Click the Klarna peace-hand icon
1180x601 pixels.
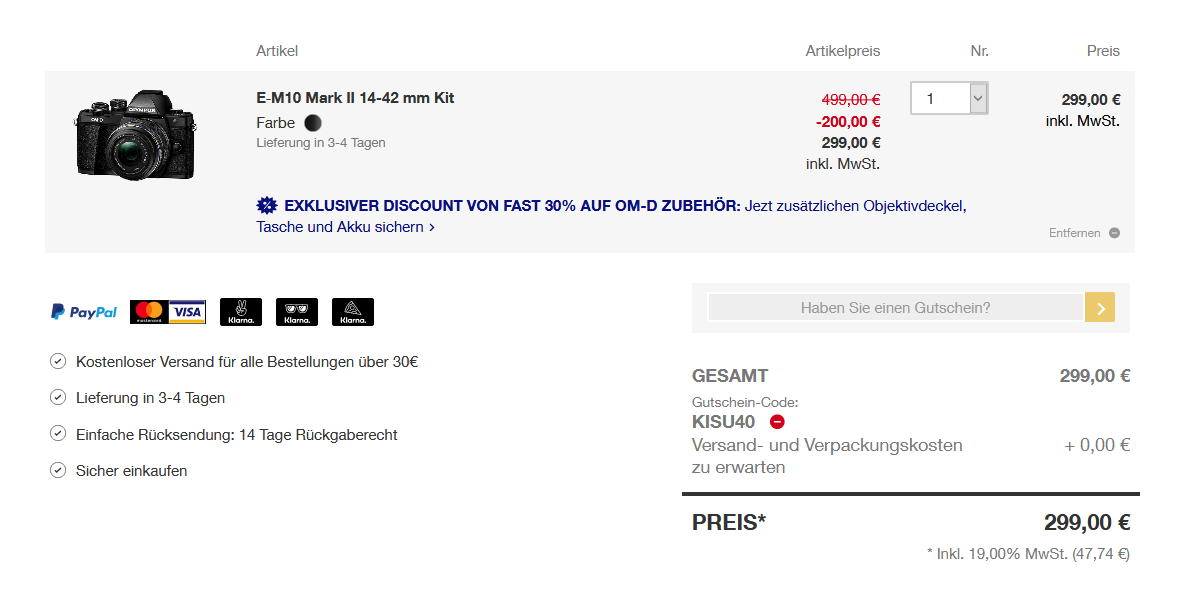click(241, 312)
